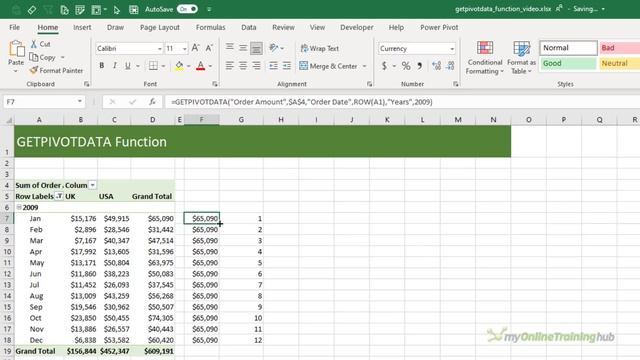Viewport: 640px width, 360px height.
Task: Click Increase Decimal icon
Action: tap(436, 66)
